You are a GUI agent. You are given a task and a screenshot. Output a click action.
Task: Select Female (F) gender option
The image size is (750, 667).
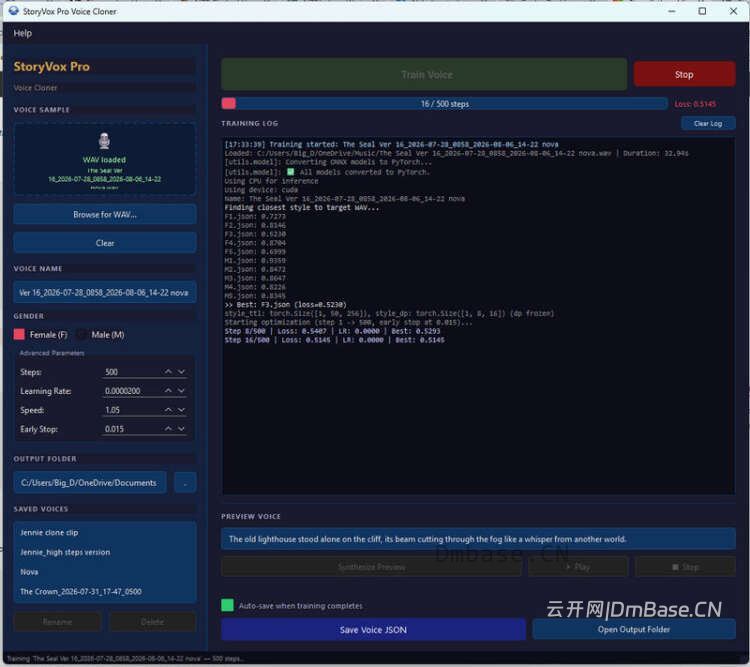click(41, 334)
